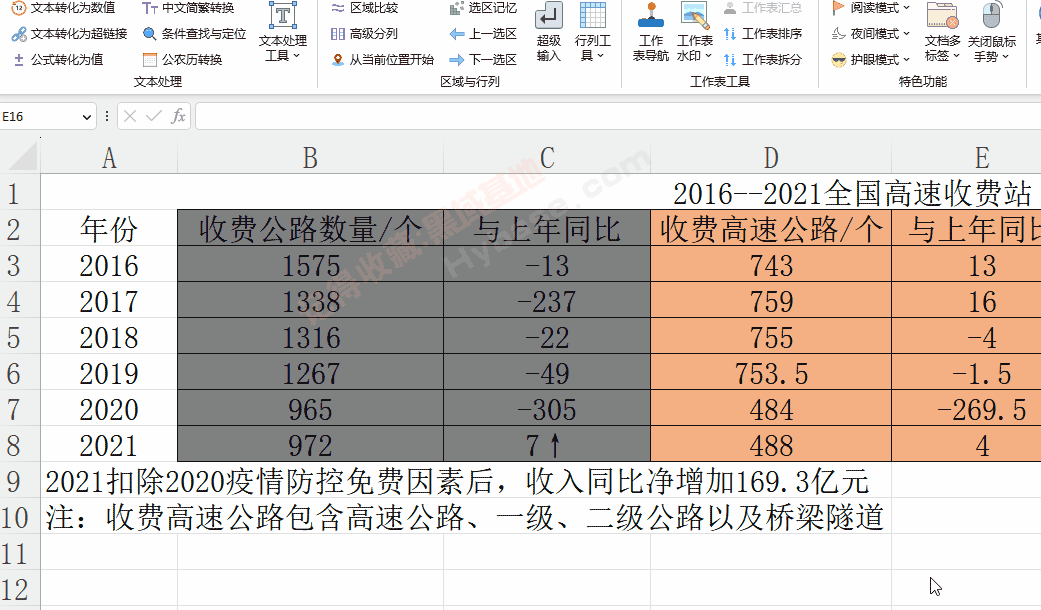Click the note row starting 注：收费高速公路

pos(465,517)
